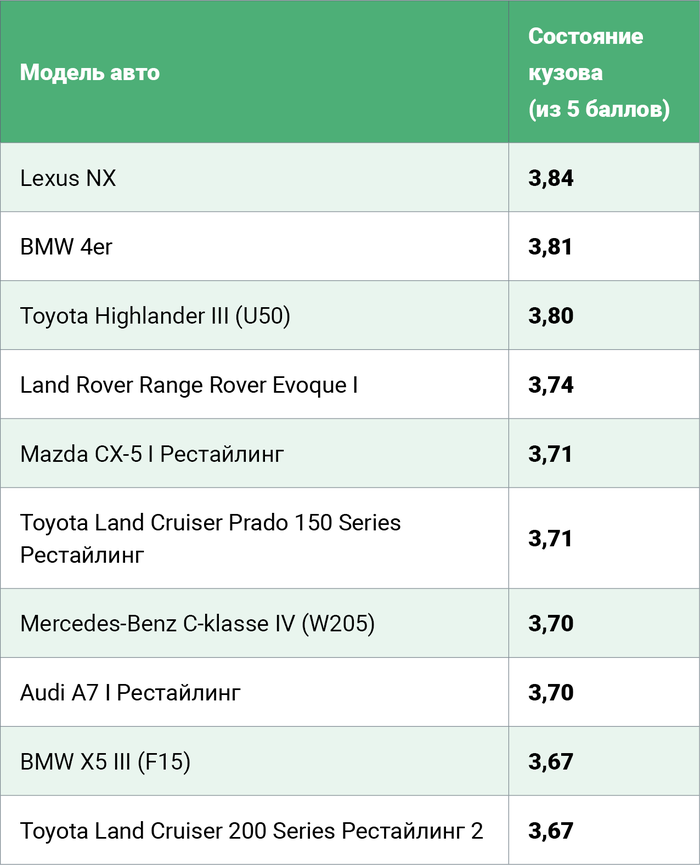Select the Mercedes-Benz C-klasse score 3,70

tap(550, 623)
